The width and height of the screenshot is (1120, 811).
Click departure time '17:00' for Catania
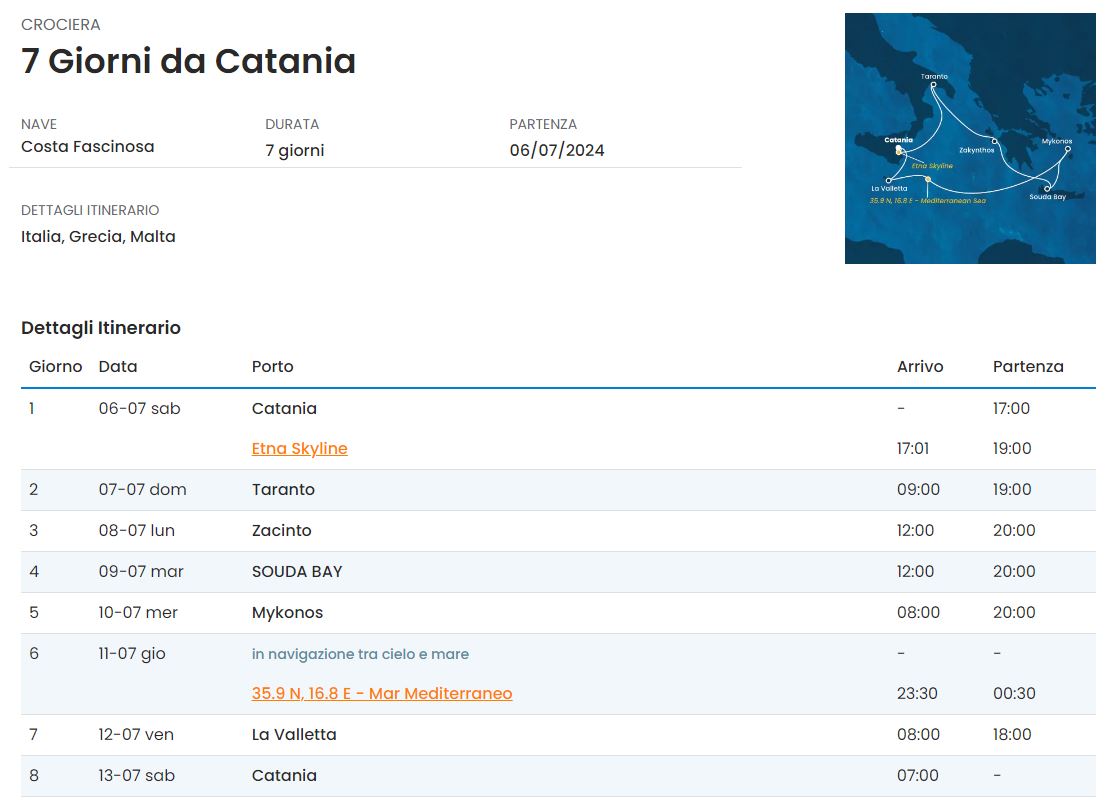tap(1011, 409)
